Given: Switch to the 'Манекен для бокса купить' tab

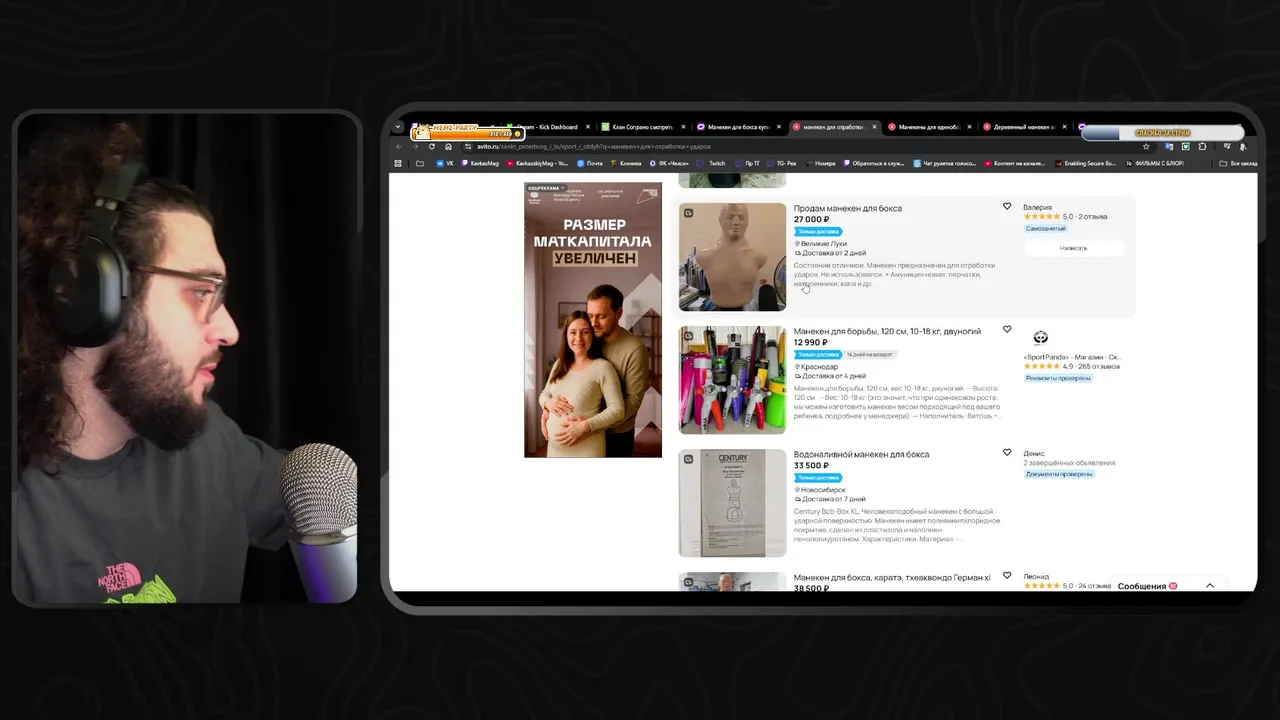Looking at the screenshot, I should click(739, 127).
